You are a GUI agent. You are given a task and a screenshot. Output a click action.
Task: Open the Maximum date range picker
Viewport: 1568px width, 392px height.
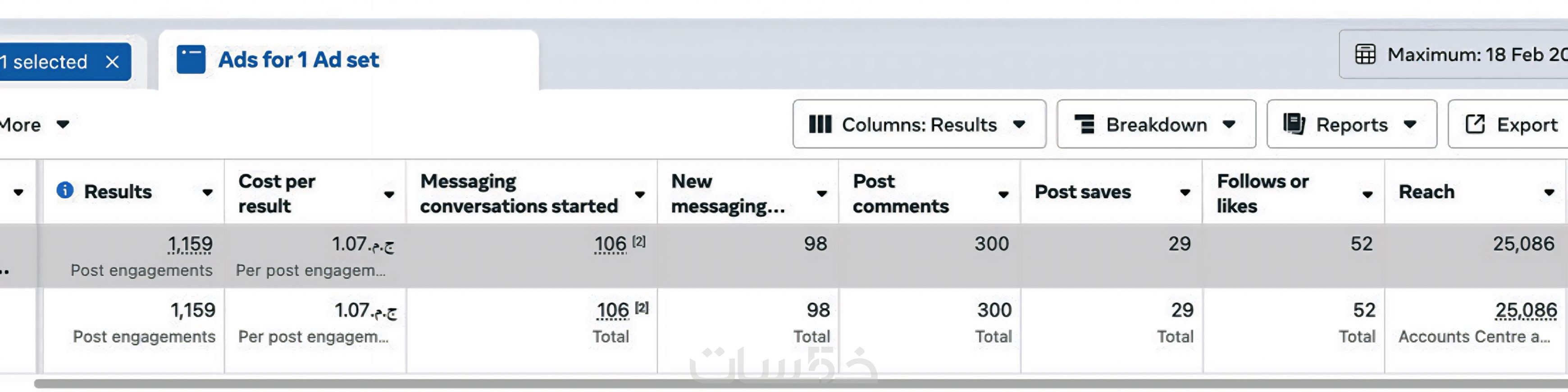1473,55
